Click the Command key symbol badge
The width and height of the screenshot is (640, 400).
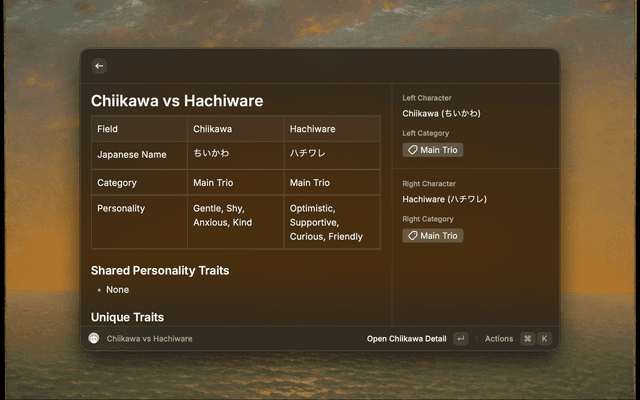point(527,339)
